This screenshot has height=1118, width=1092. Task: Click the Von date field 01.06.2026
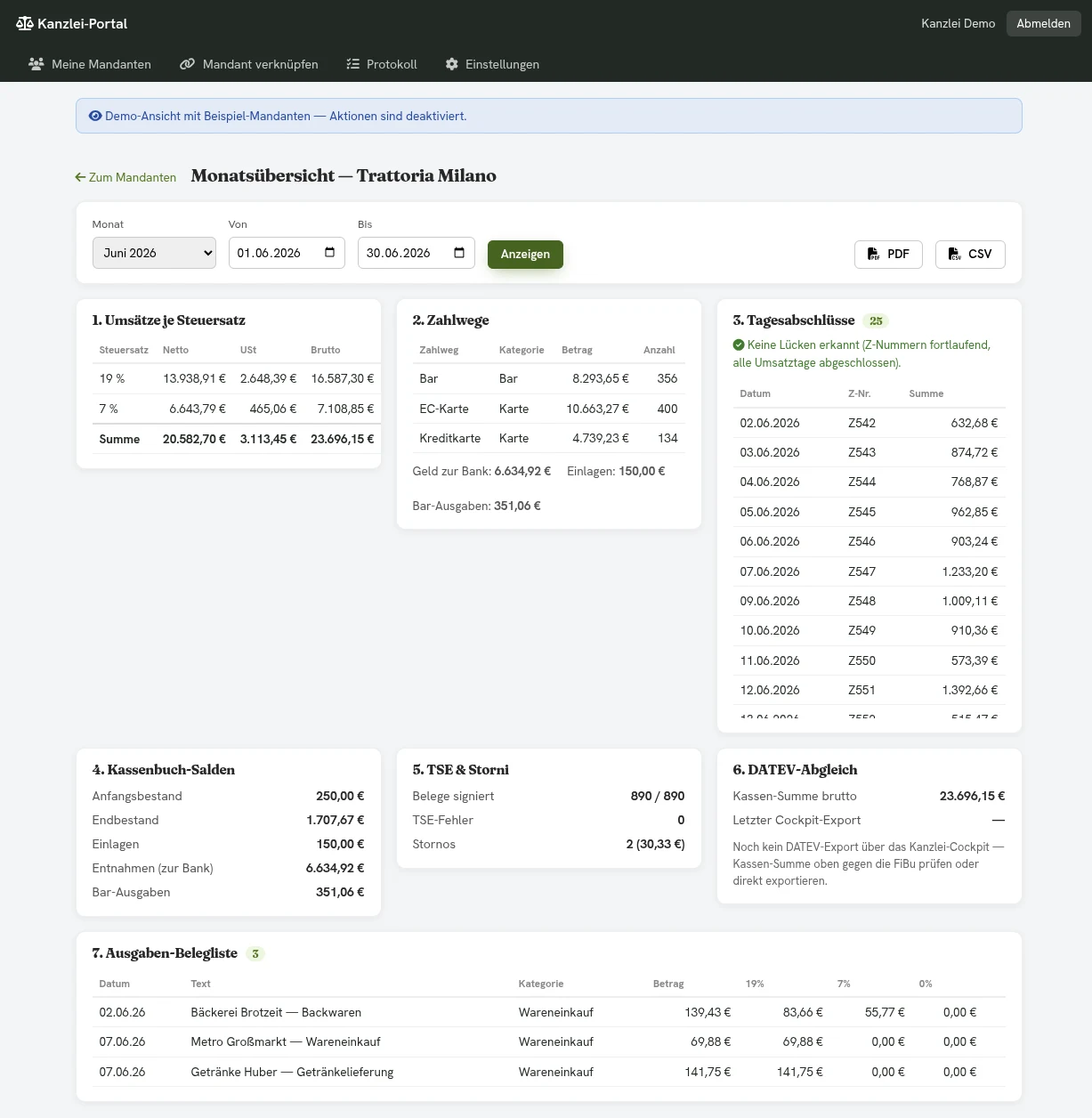[x=287, y=253]
